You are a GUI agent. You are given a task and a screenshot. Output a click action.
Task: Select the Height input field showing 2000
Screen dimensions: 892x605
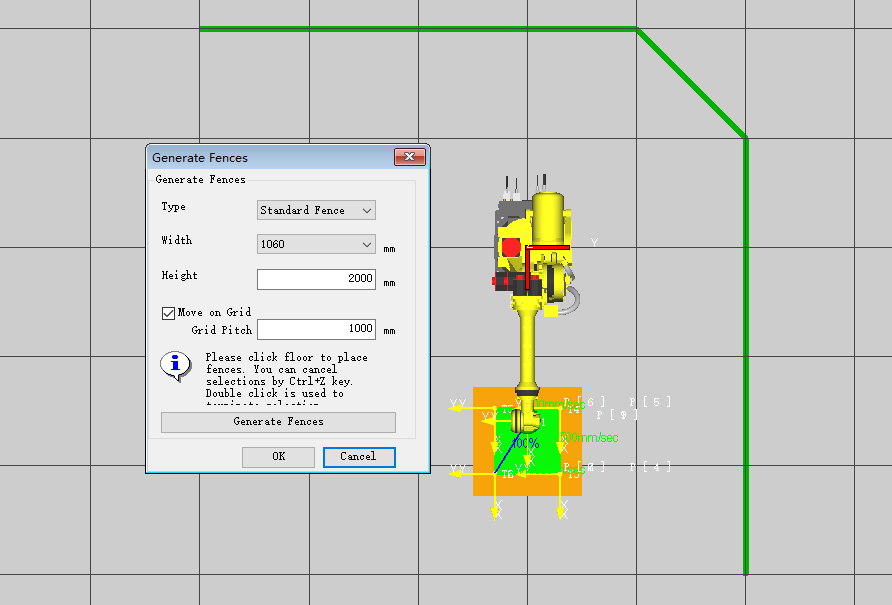click(316, 278)
